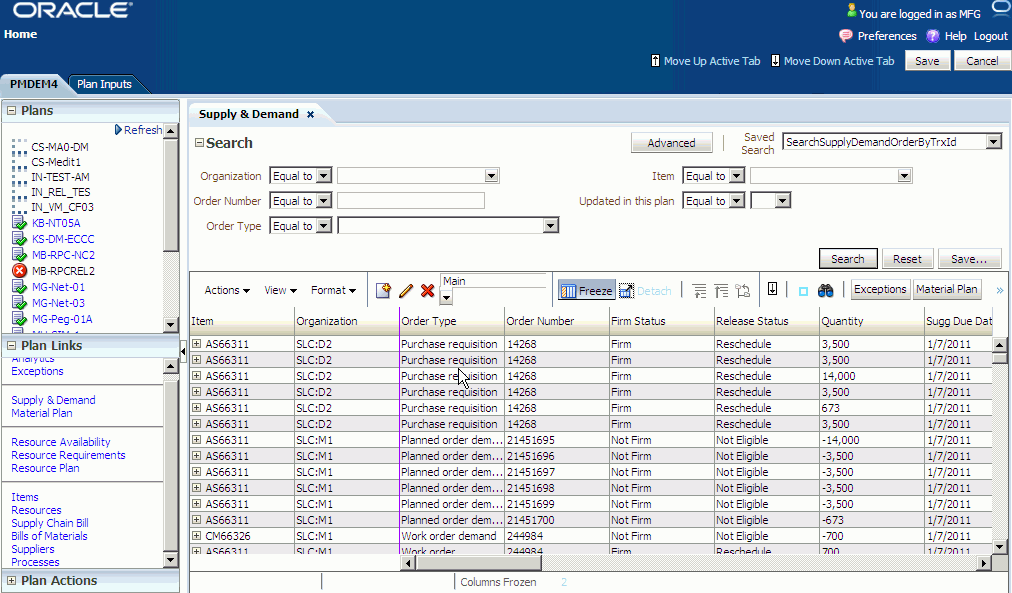Click the red error icon beside MB-RPCREL2

click(x=19, y=271)
